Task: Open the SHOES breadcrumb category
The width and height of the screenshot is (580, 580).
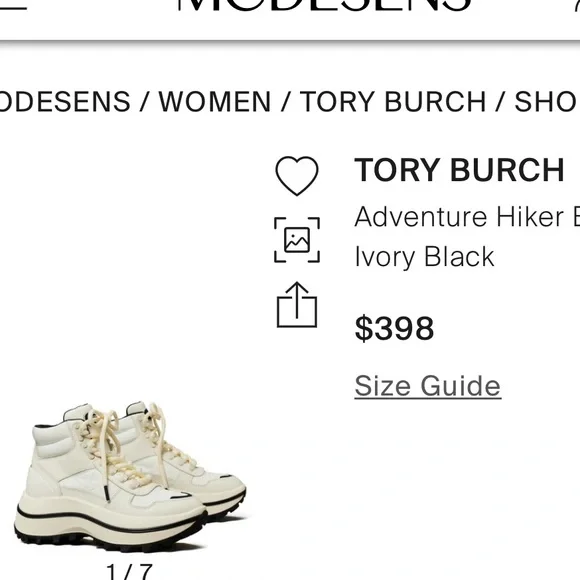Action: (547, 101)
